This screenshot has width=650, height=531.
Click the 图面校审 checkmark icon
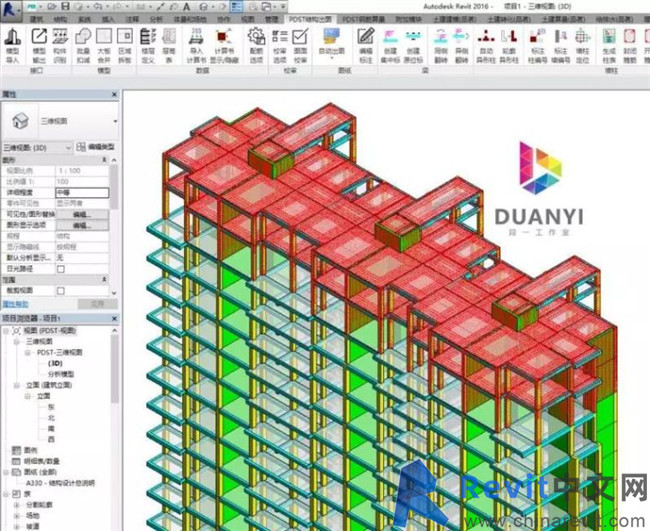300,36
